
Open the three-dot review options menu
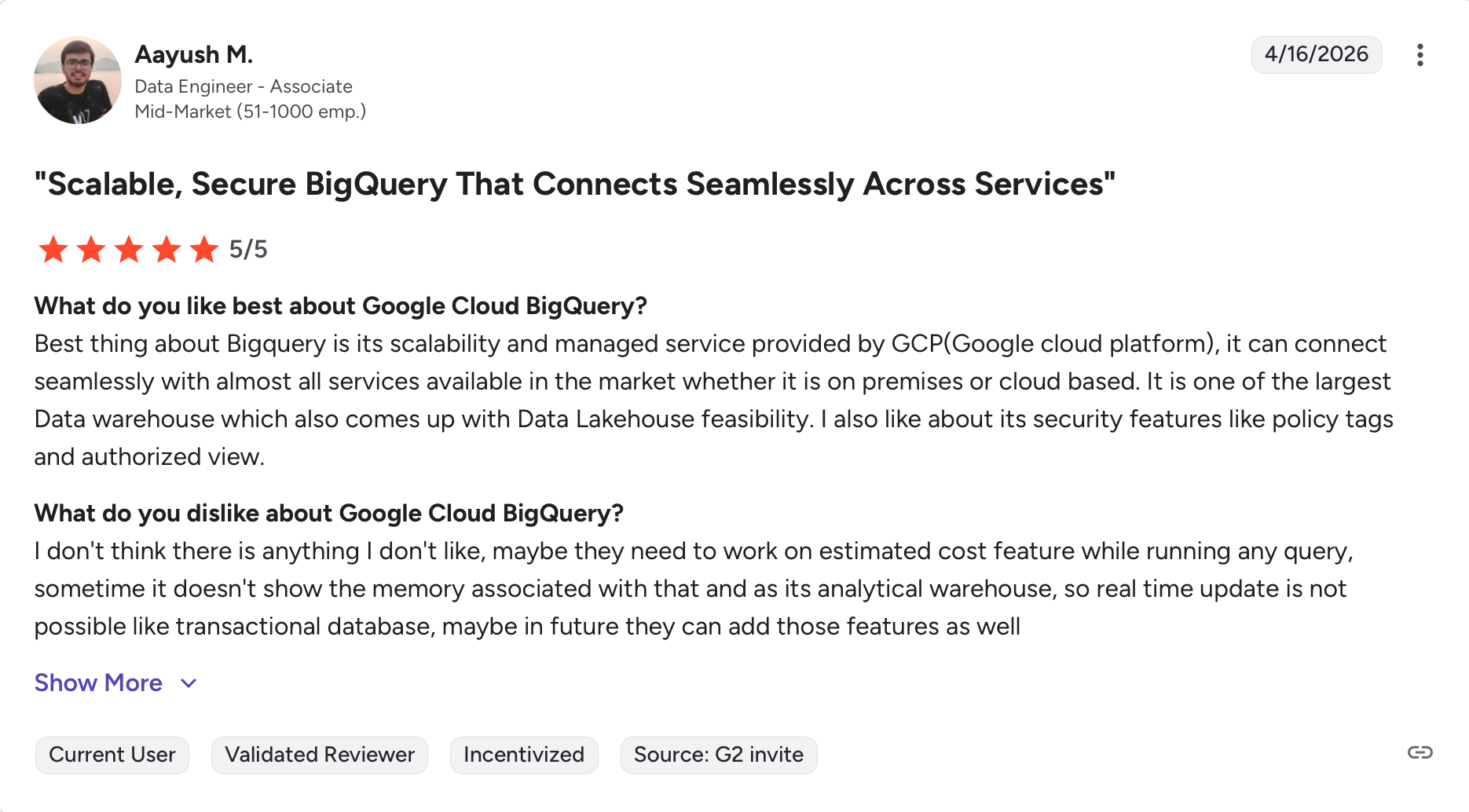pyautogui.click(x=1420, y=55)
